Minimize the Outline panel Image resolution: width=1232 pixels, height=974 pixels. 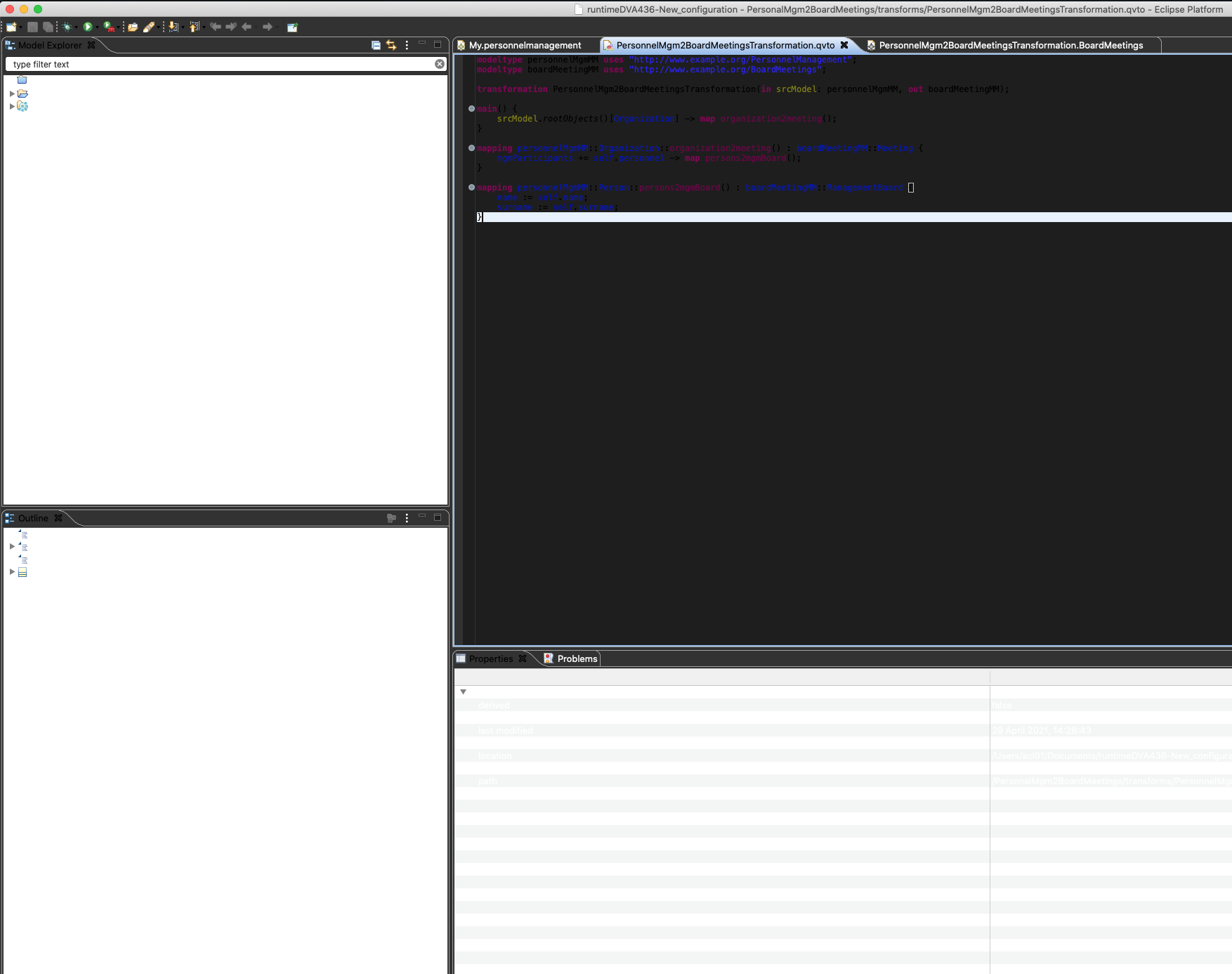[x=422, y=517]
